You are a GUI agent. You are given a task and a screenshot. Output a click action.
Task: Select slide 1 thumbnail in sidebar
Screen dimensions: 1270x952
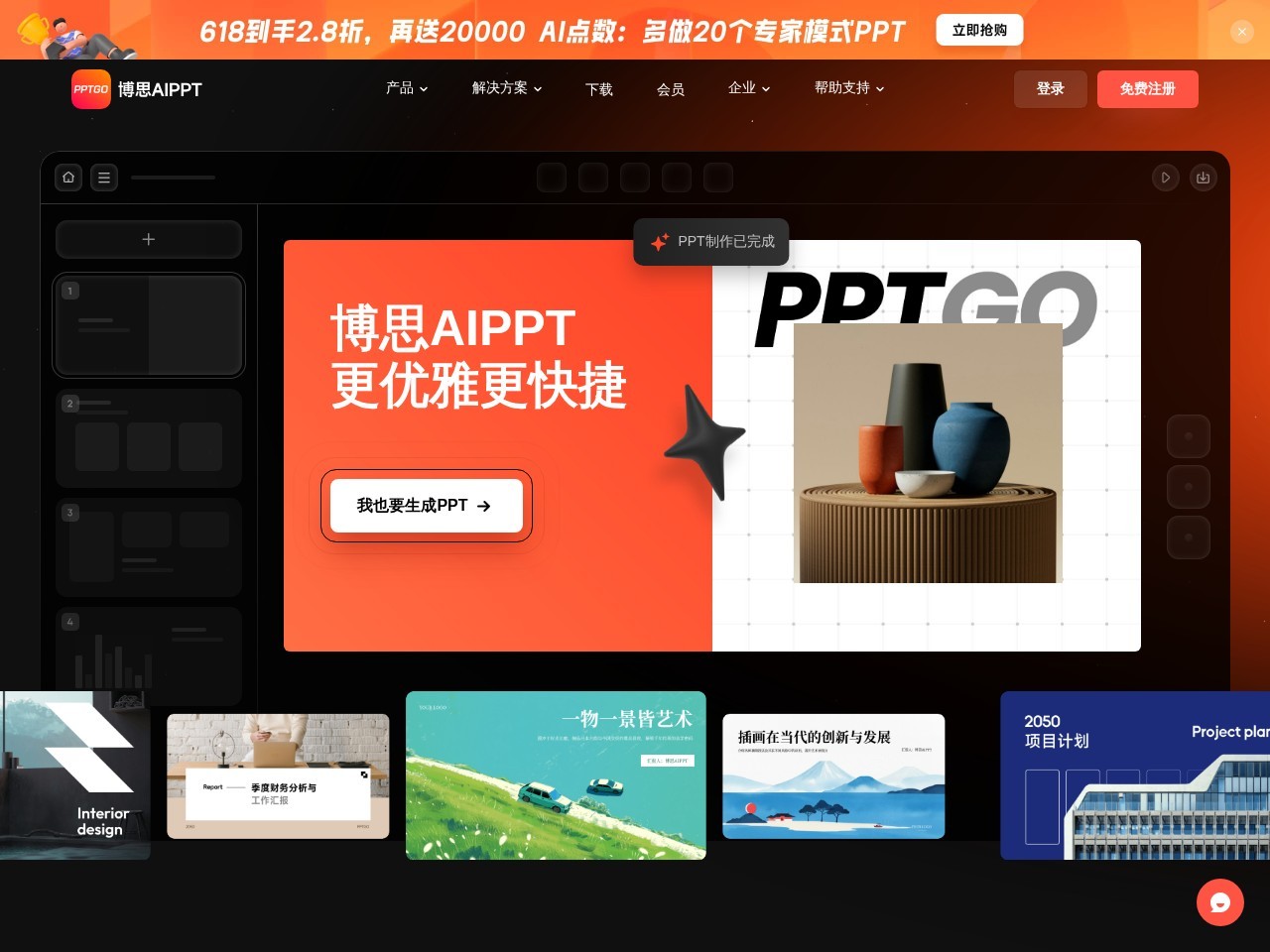coord(149,325)
